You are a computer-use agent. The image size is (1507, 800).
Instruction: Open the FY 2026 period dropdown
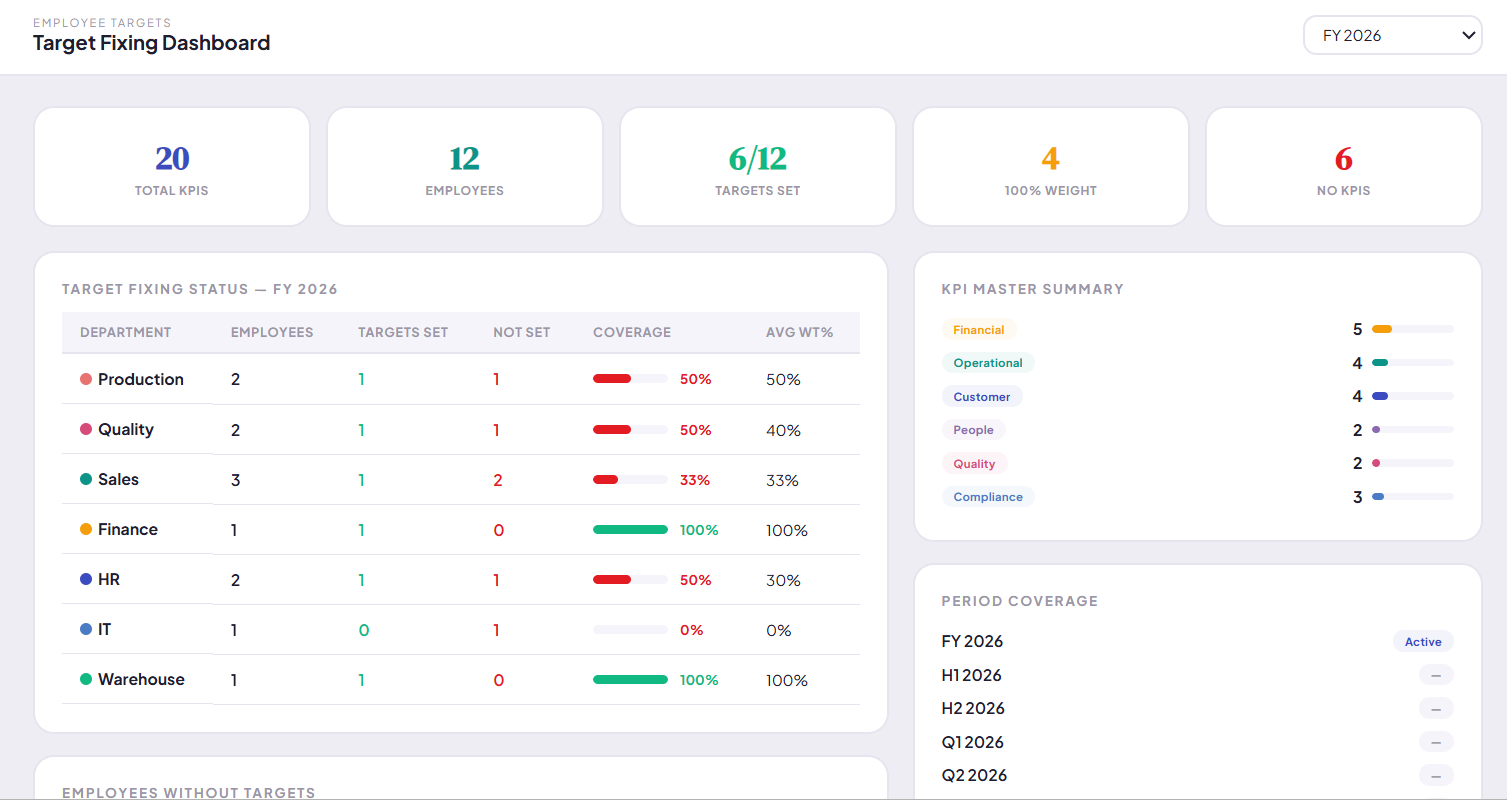[x=1392, y=35]
